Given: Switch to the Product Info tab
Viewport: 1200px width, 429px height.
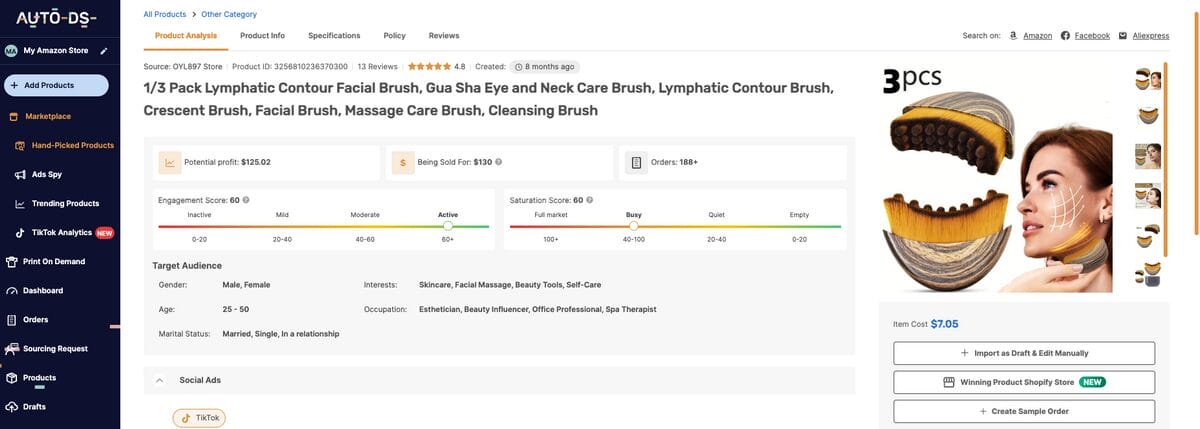Looking at the screenshot, I should [x=262, y=36].
